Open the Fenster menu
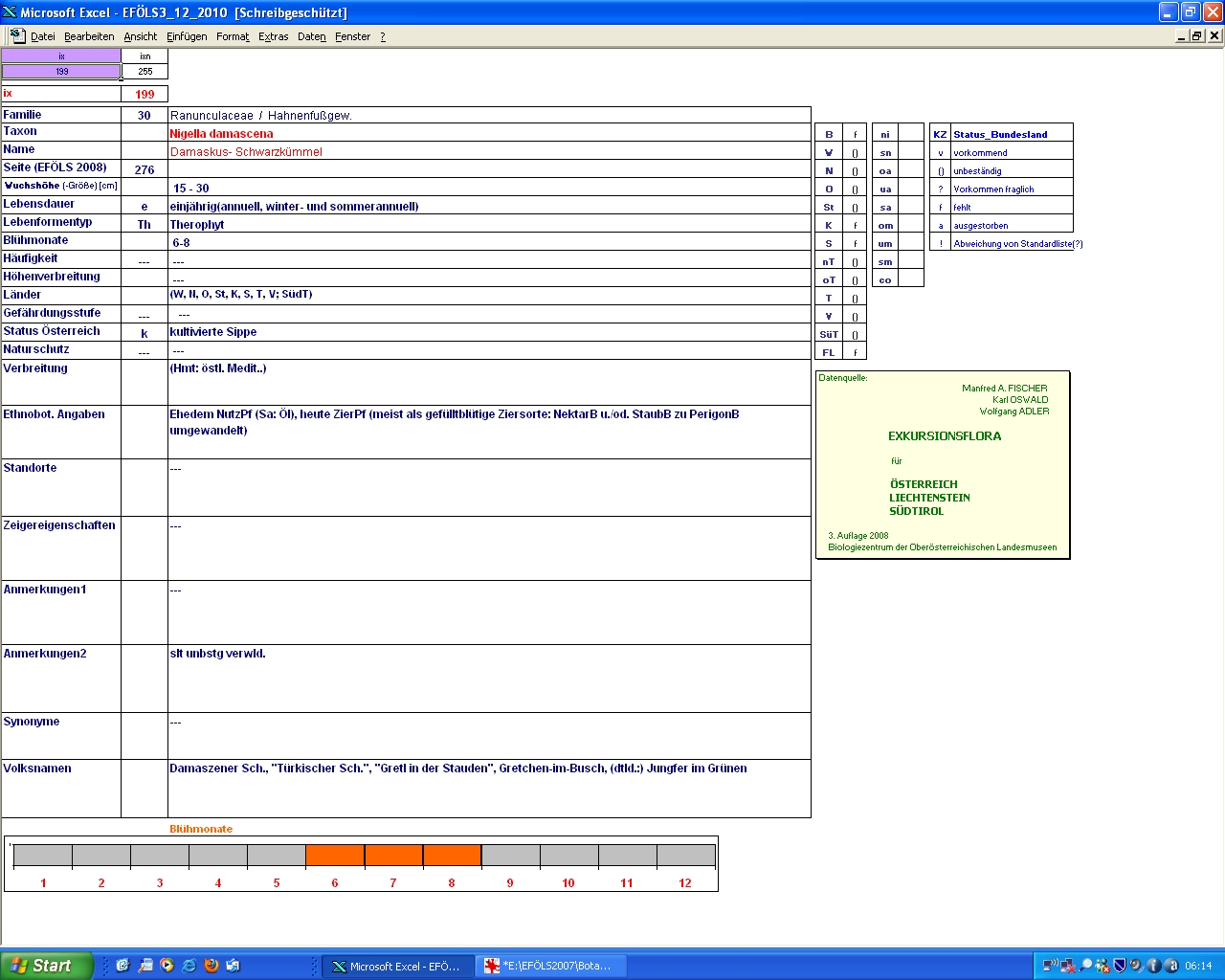The height and width of the screenshot is (980, 1225). pyautogui.click(x=352, y=36)
